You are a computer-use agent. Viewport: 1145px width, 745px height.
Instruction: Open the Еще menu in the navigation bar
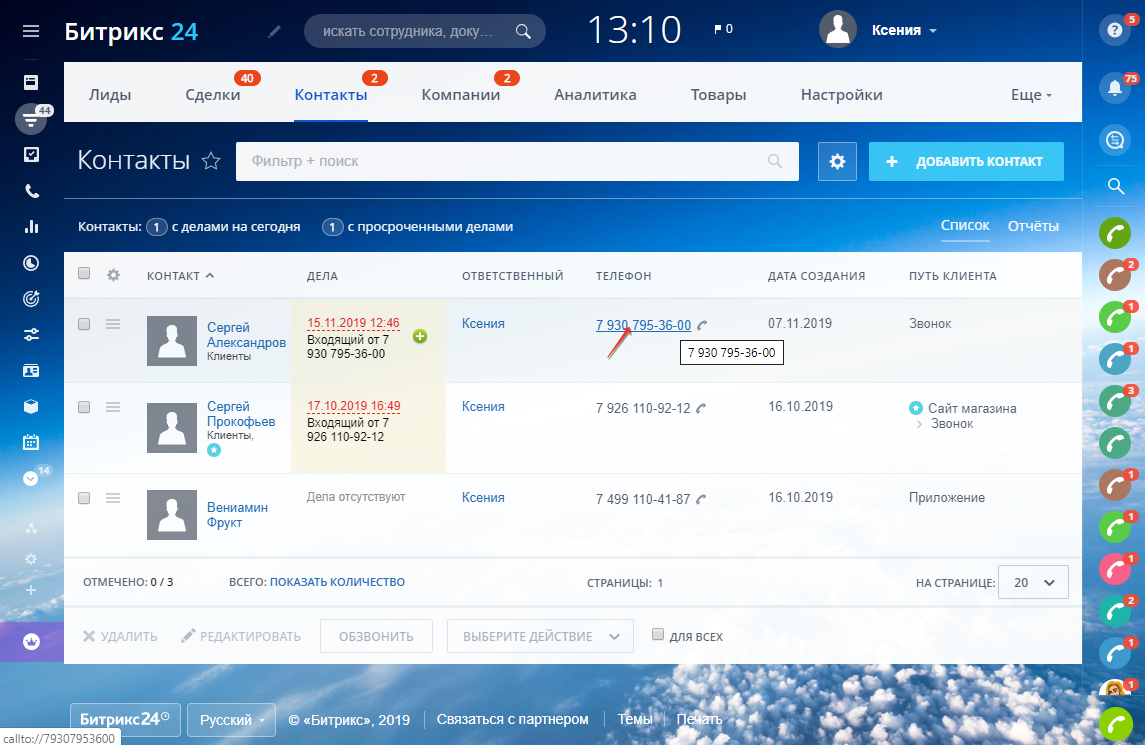coord(1029,93)
